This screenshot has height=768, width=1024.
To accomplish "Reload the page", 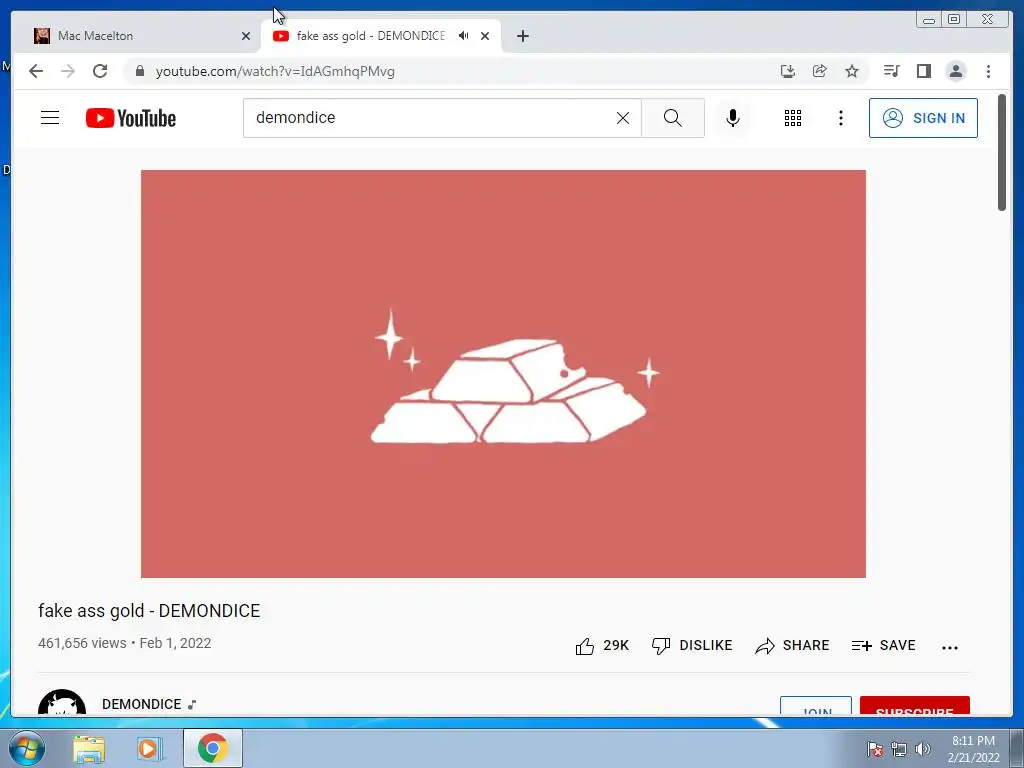I will click(100, 71).
